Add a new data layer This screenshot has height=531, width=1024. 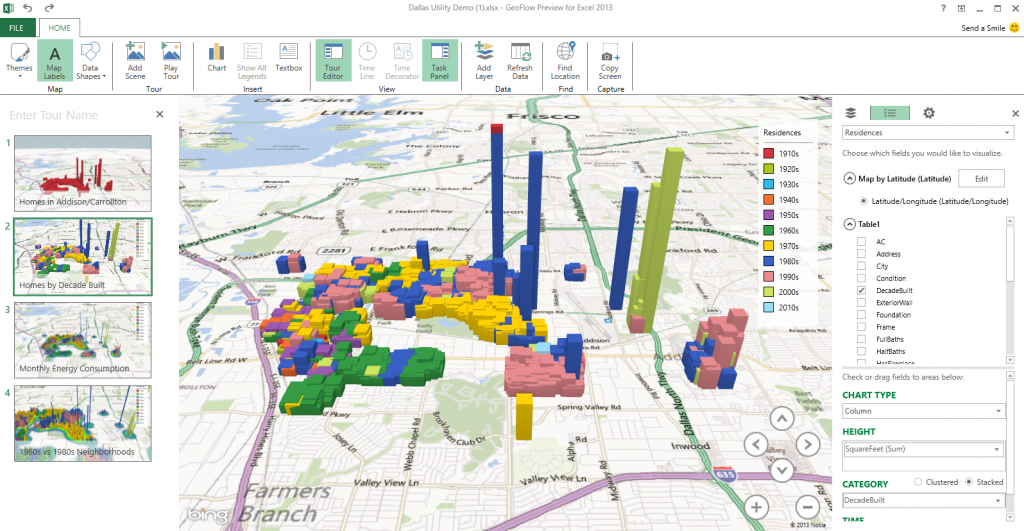point(484,61)
